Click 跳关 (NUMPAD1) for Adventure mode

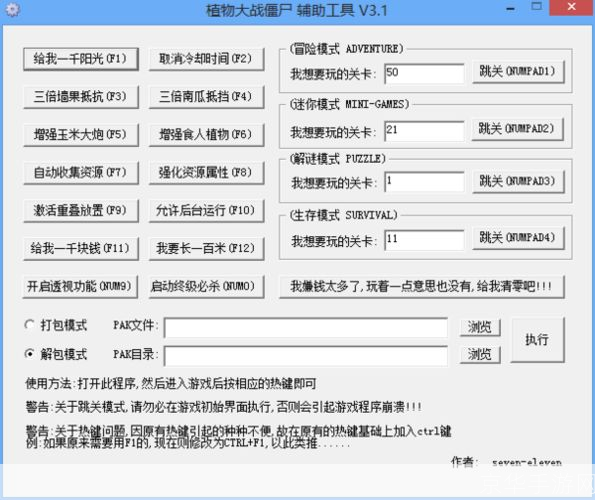tap(518, 72)
